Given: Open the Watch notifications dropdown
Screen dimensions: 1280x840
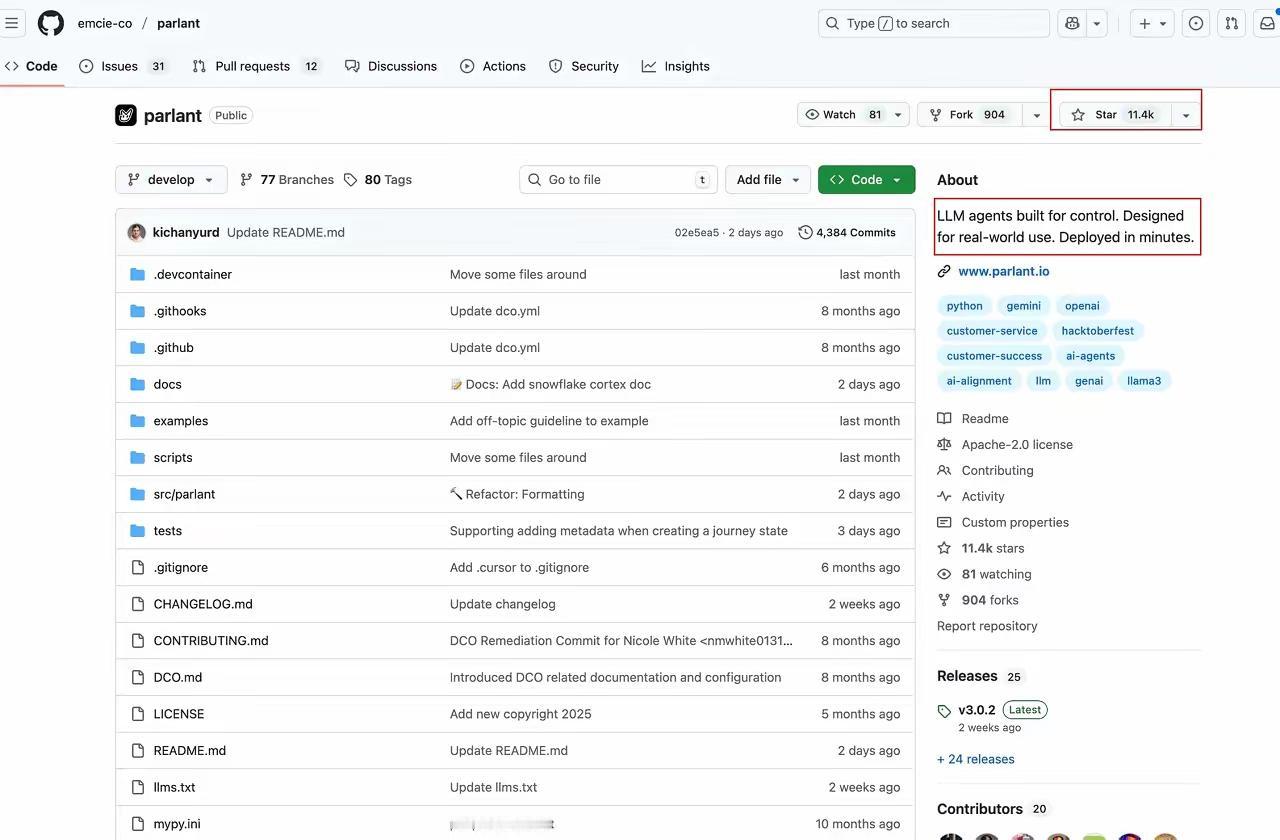Looking at the screenshot, I should [853, 115].
